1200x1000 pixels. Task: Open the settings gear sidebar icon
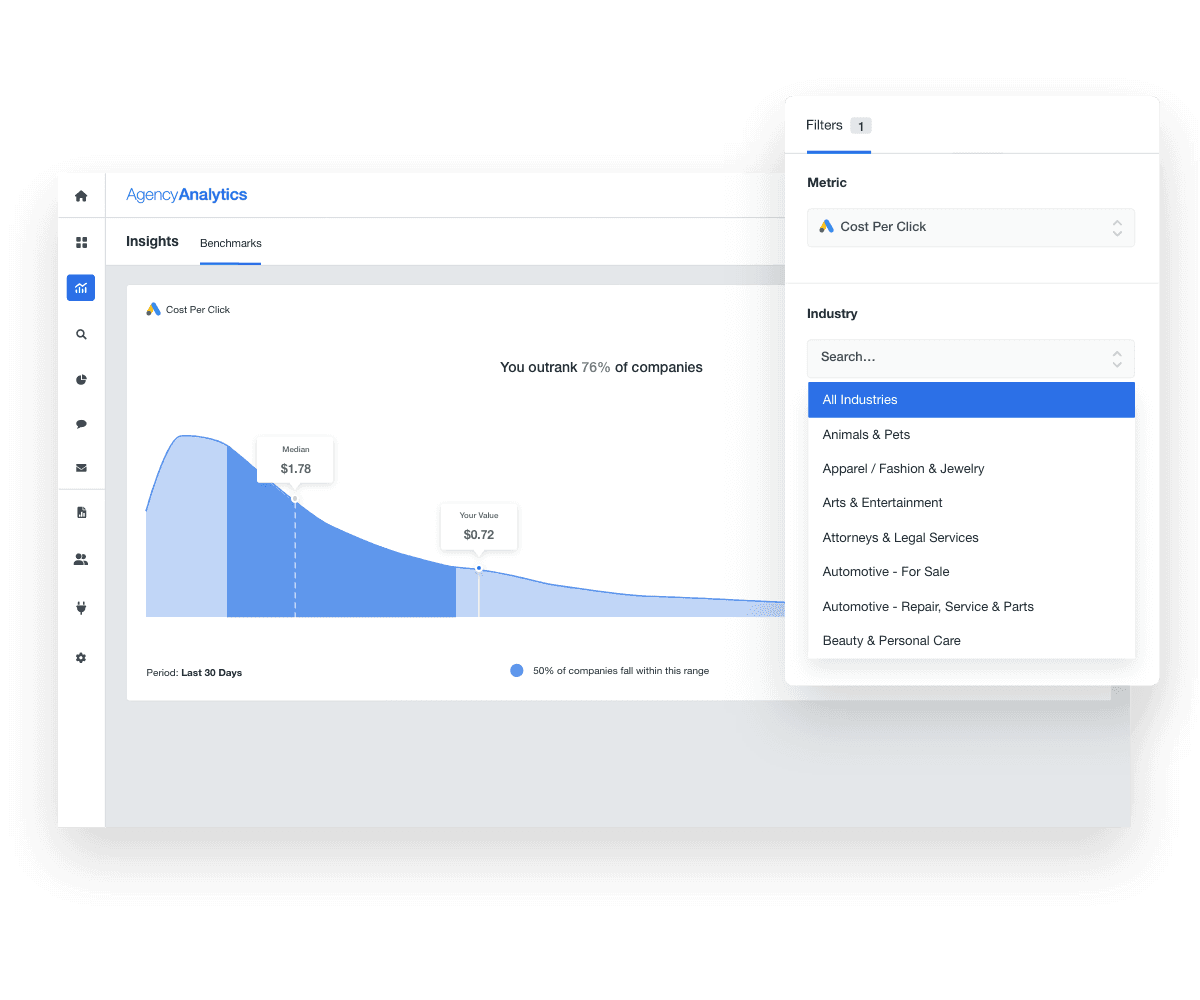tap(81, 658)
